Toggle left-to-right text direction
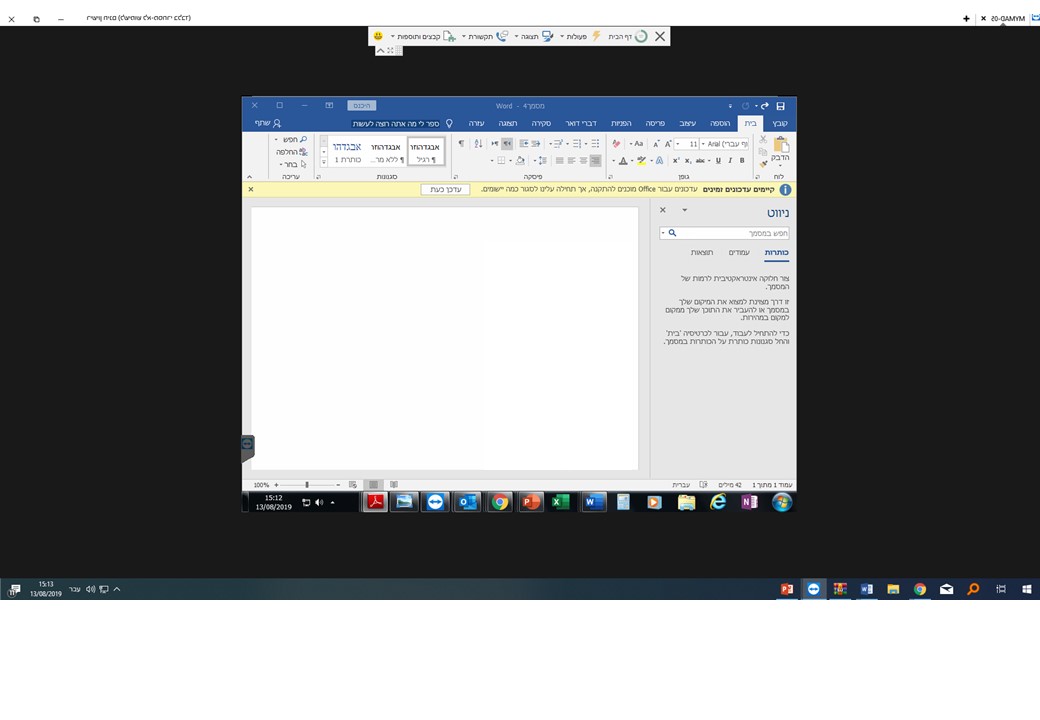1040x720 pixels. (x=495, y=143)
